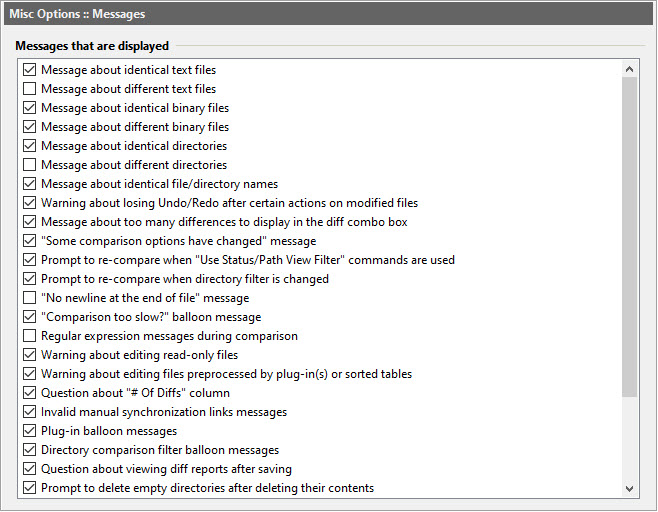Disable Plug-in balloon messages
Image resolution: width=658 pixels, height=512 pixels.
[x=30, y=431]
